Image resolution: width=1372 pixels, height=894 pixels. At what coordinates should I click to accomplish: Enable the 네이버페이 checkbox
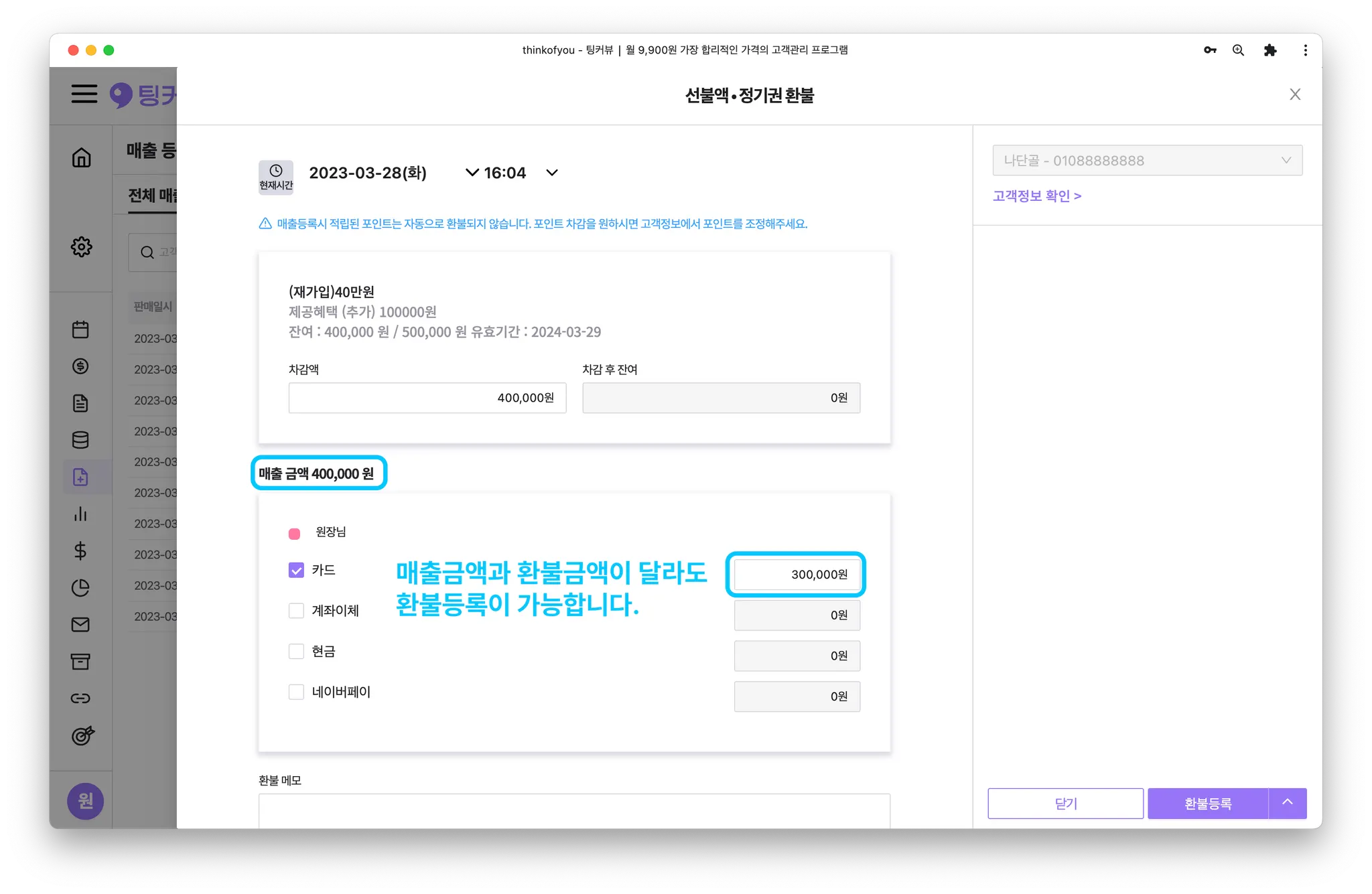[x=296, y=692]
